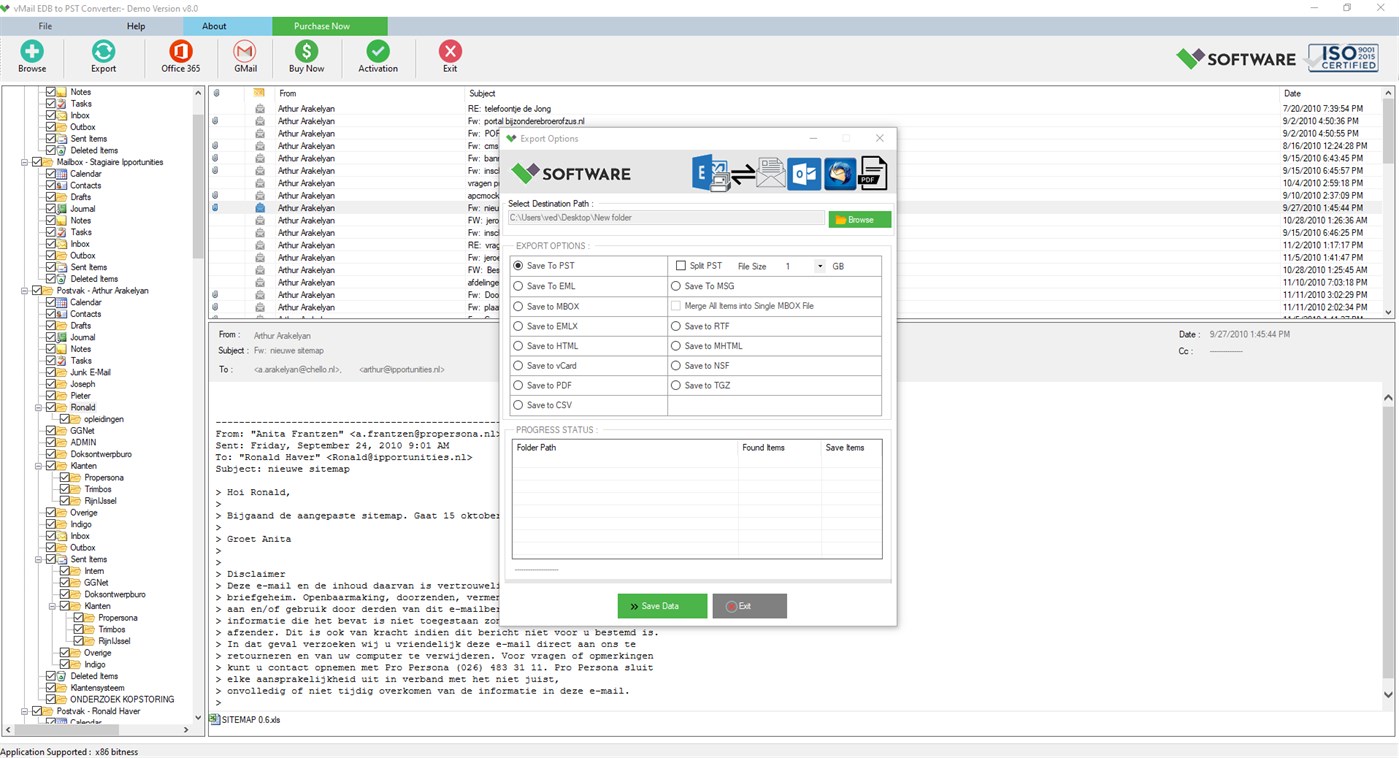
Task: Click the PDF format icon in Export Options
Action: tap(871, 172)
